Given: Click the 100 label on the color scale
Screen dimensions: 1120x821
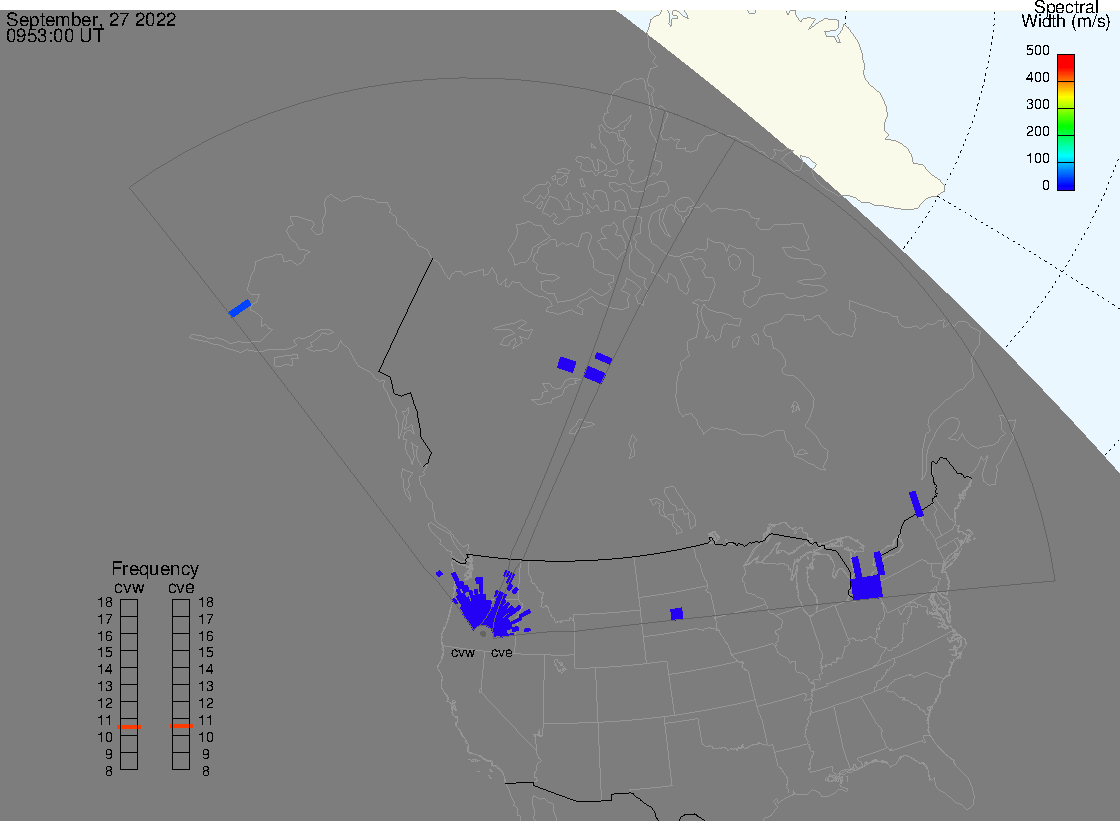Looking at the screenshot, I should click(1038, 159).
